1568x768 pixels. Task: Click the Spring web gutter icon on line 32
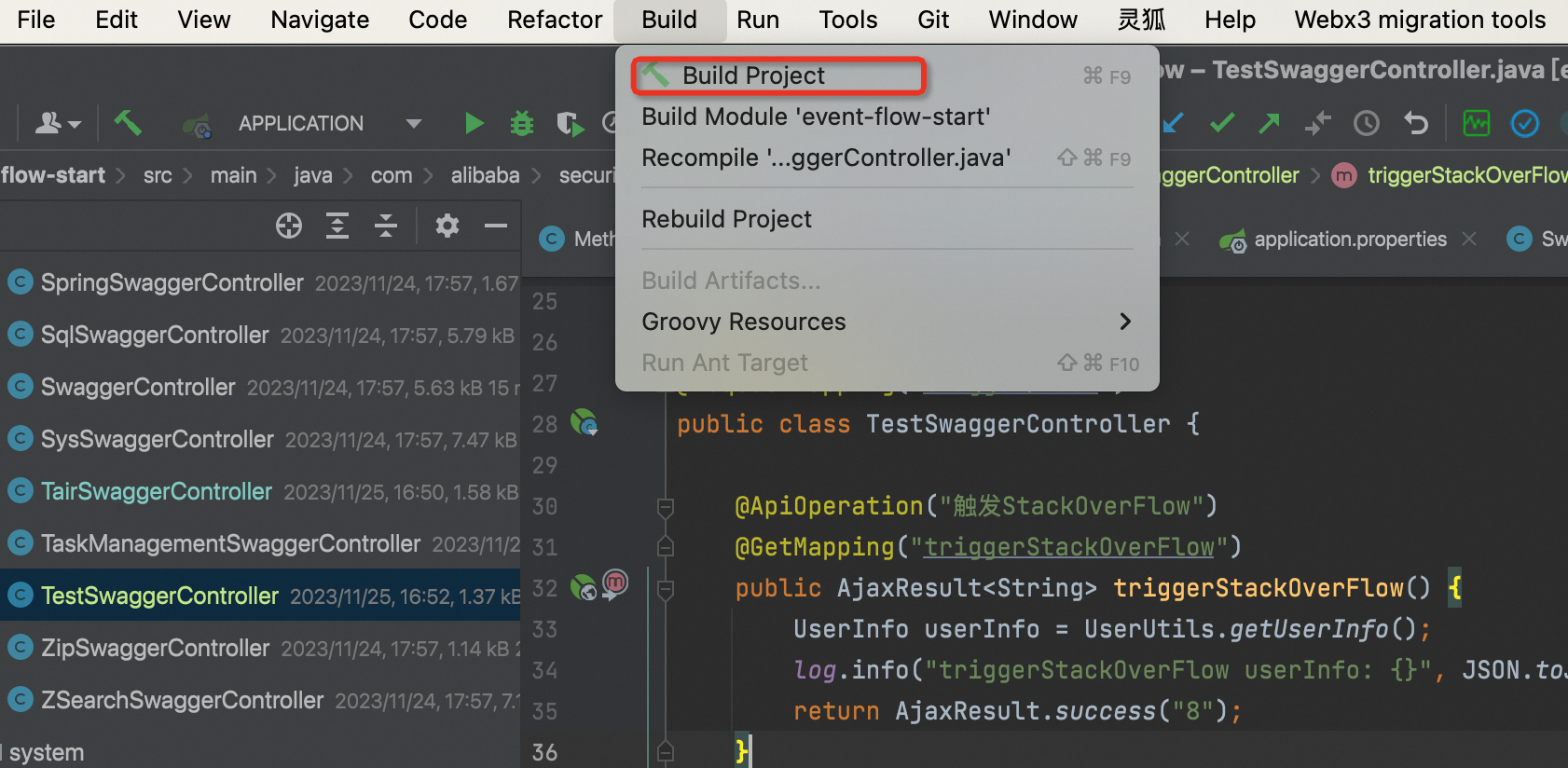584,587
